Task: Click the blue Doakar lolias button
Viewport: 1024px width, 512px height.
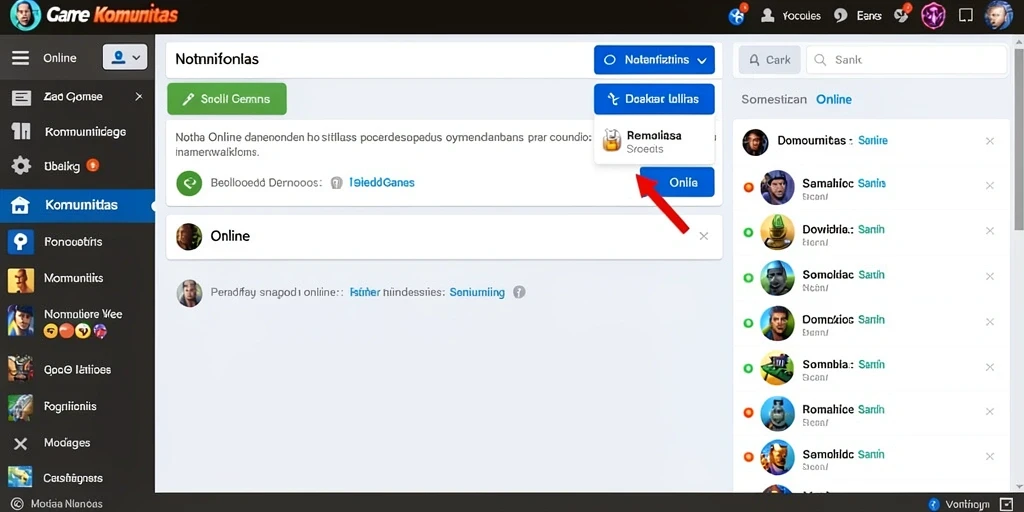Action: click(654, 99)
